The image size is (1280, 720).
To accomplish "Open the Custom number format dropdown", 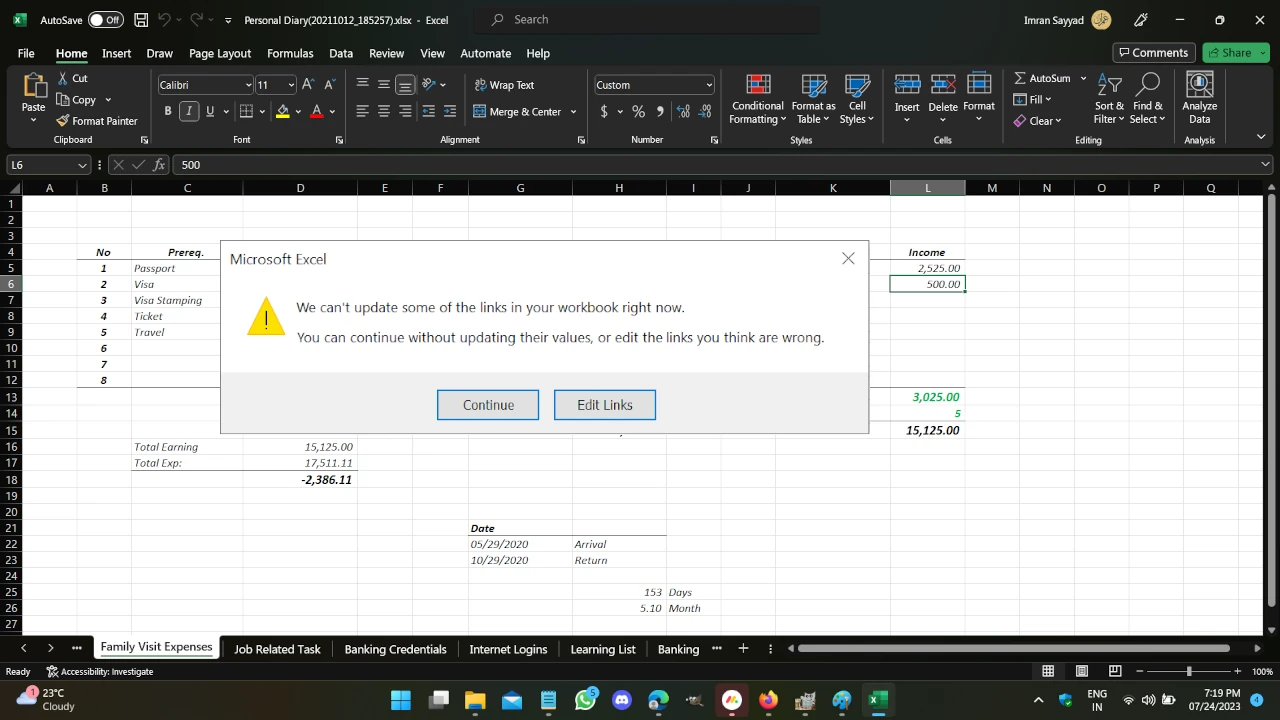I will coord(709,85).
